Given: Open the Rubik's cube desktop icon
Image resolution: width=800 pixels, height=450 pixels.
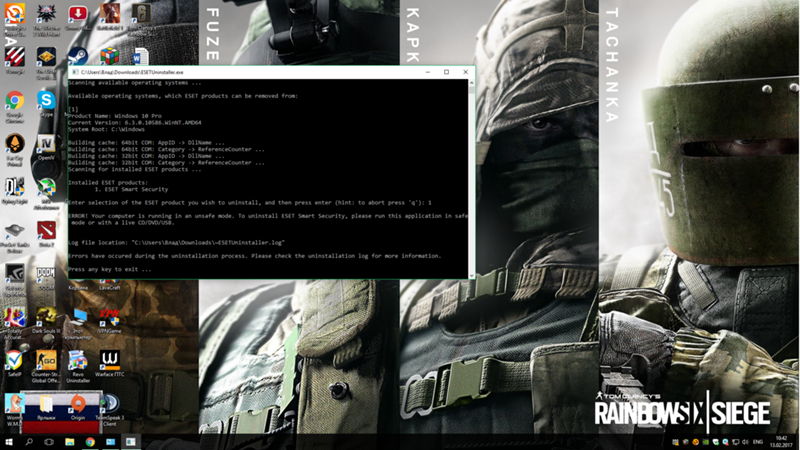Looking at the screenshot, I should [x=109, y=56].
